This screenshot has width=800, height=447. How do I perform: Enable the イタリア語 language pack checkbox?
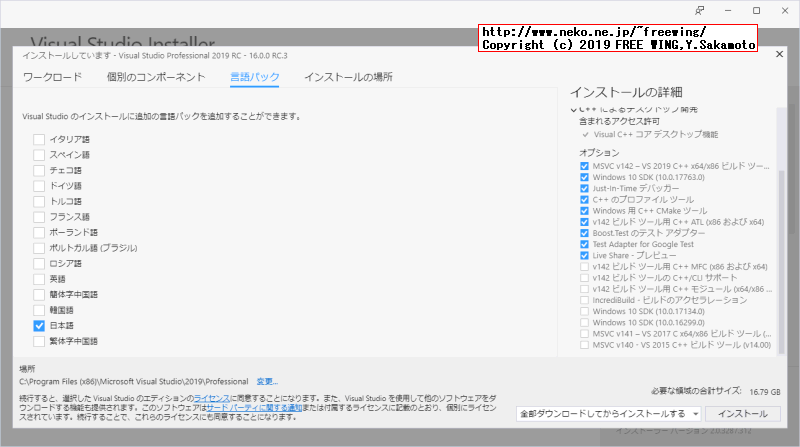[39, 139]
